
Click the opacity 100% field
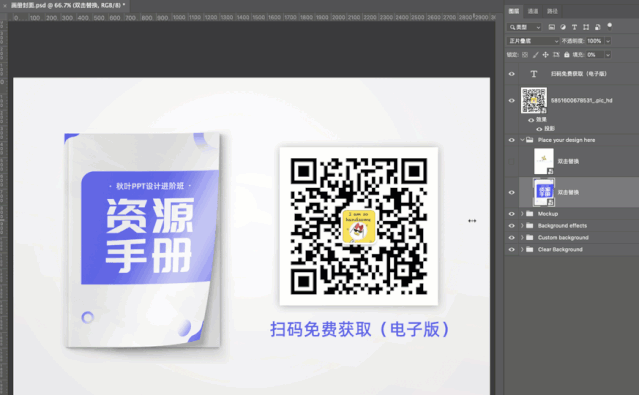(595, 41)
